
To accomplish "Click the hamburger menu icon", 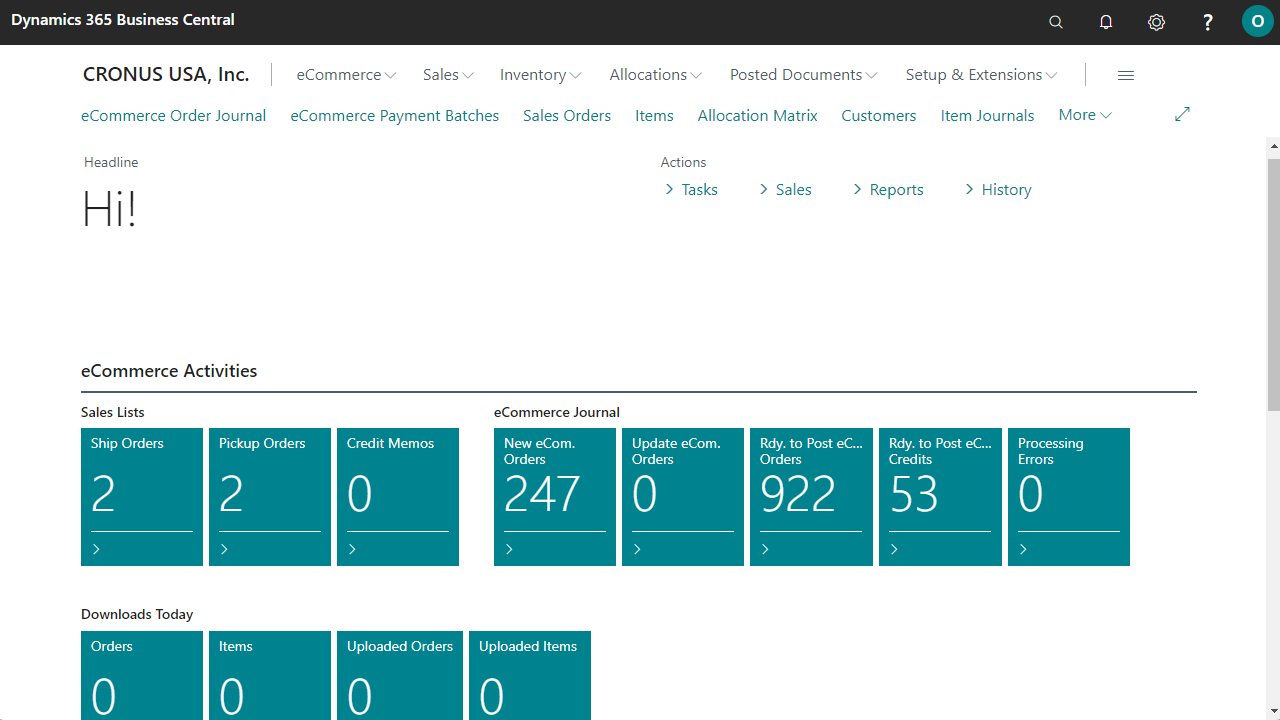I will pos(1126,75).
